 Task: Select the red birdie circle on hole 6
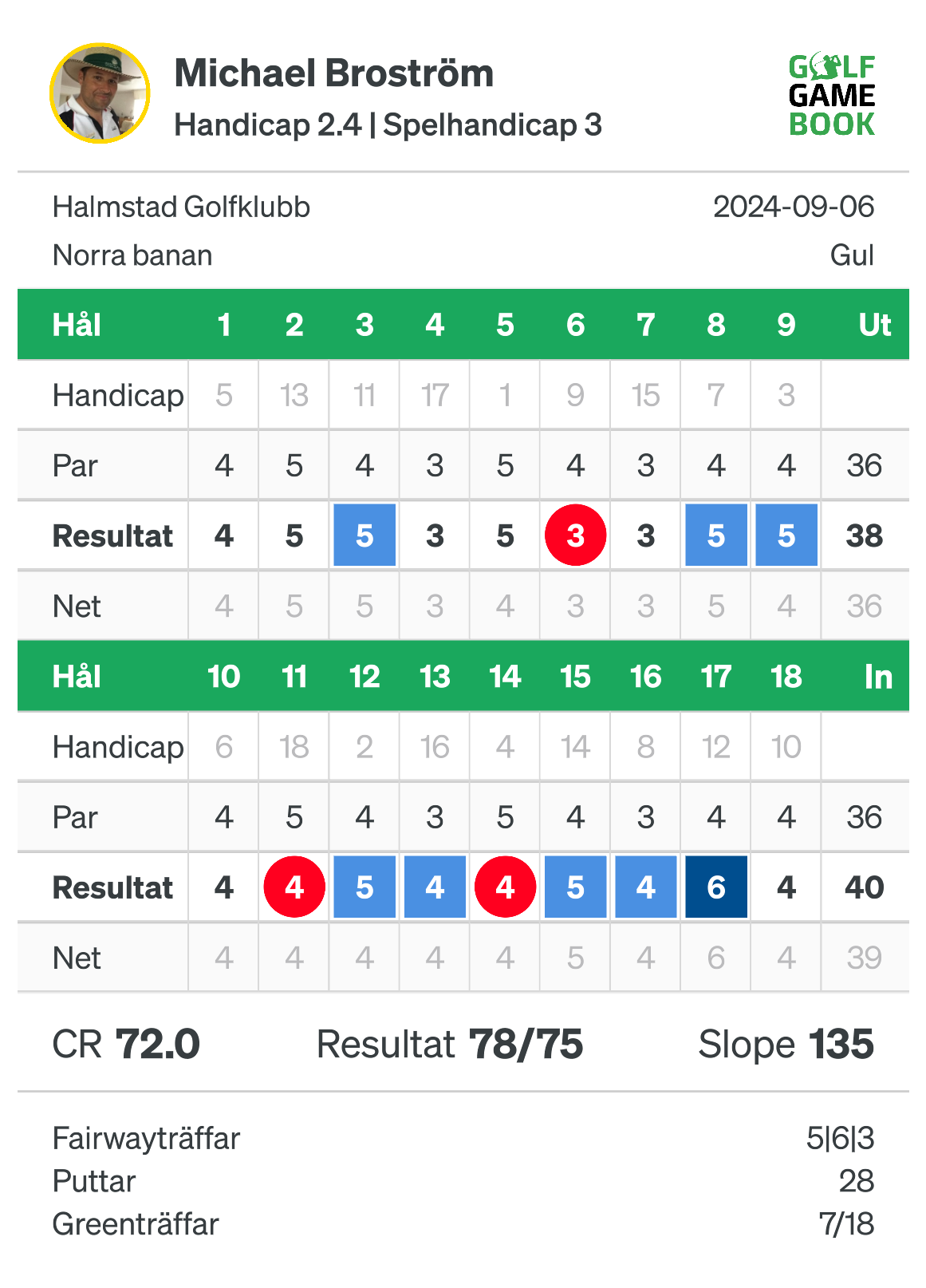pyautogui.click(x=576, y=535)
